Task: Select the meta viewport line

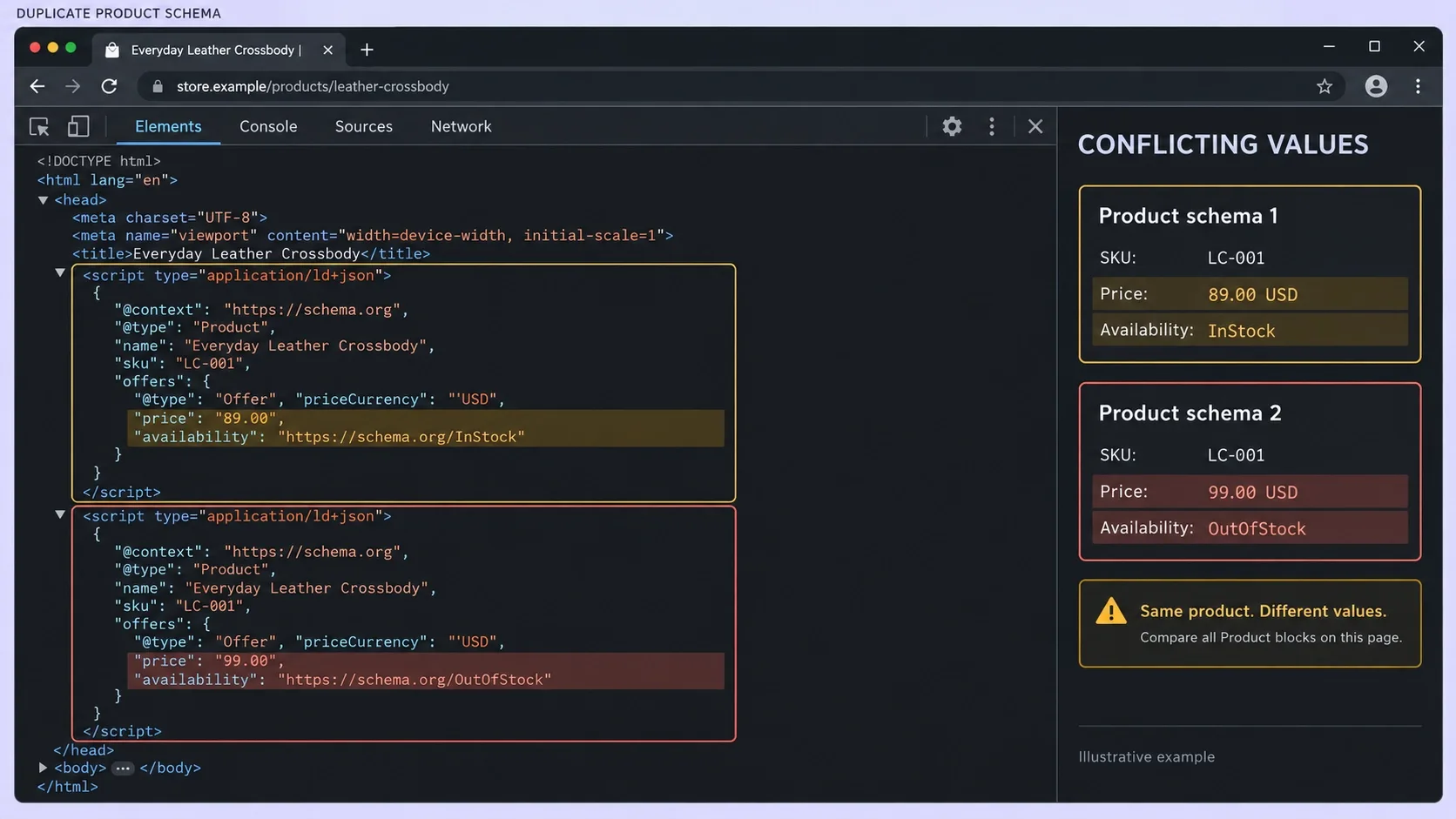Action: pyautogui.click(x=373, y=235)
